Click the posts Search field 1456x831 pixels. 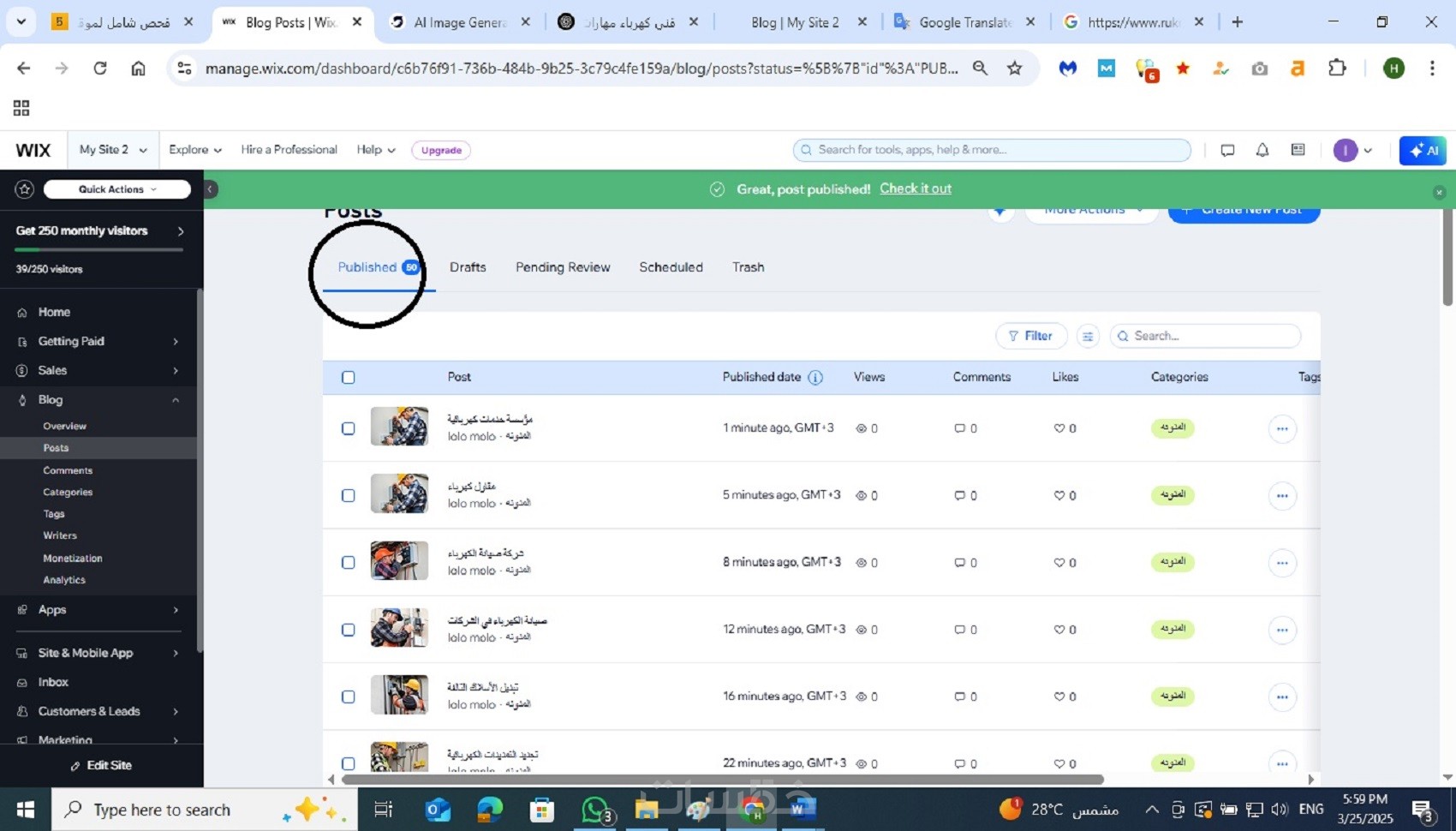(1205, 336)
